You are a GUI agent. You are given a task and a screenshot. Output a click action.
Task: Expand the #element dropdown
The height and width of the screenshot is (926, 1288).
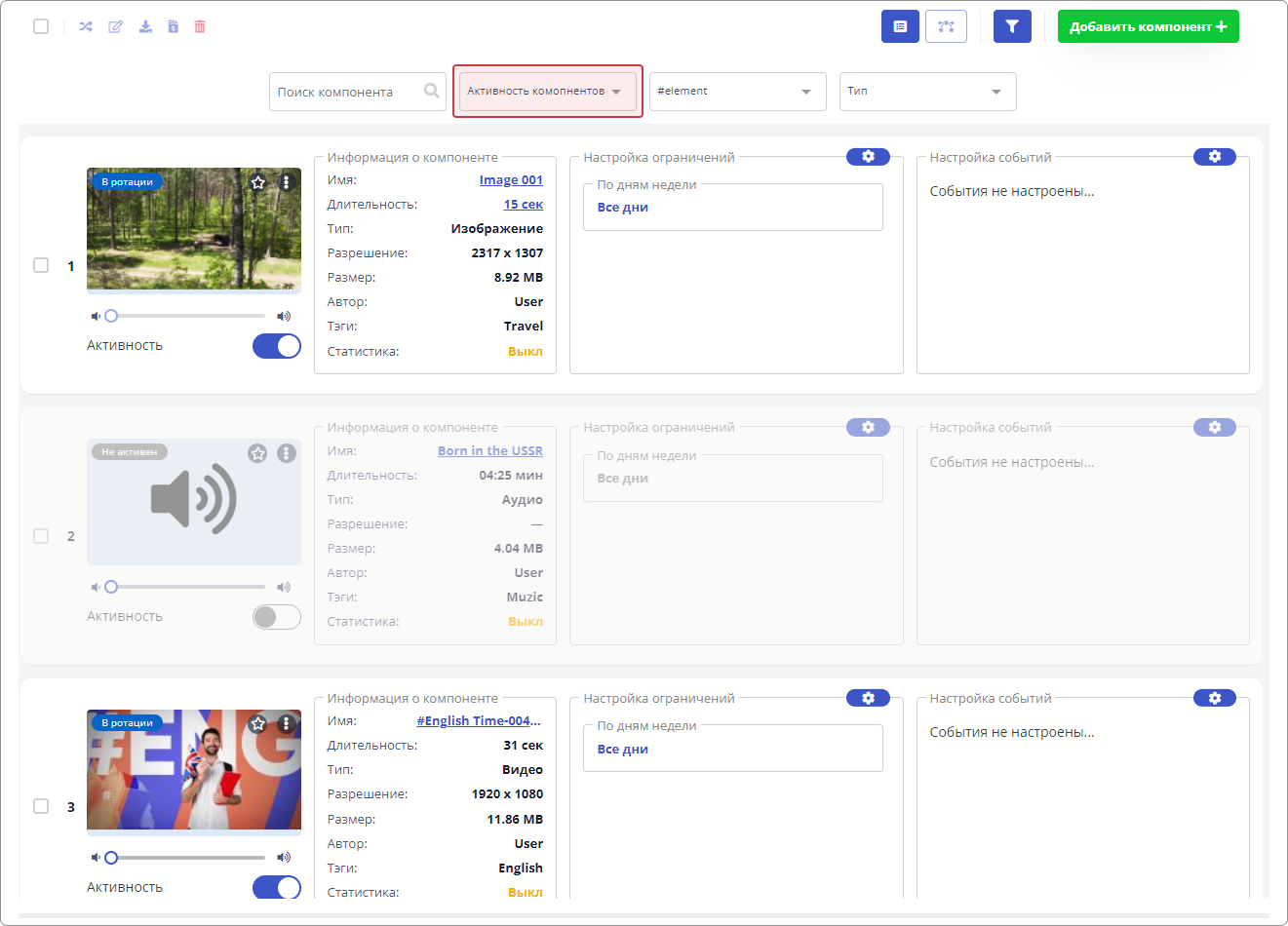[x=737, y=92]
